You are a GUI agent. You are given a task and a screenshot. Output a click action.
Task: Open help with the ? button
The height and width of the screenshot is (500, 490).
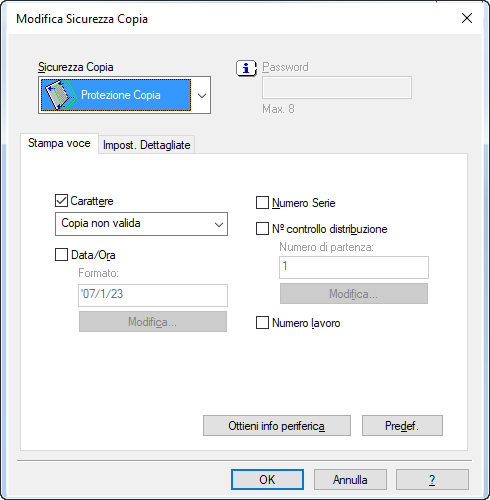pyautogui.click(x=432, y=480)
